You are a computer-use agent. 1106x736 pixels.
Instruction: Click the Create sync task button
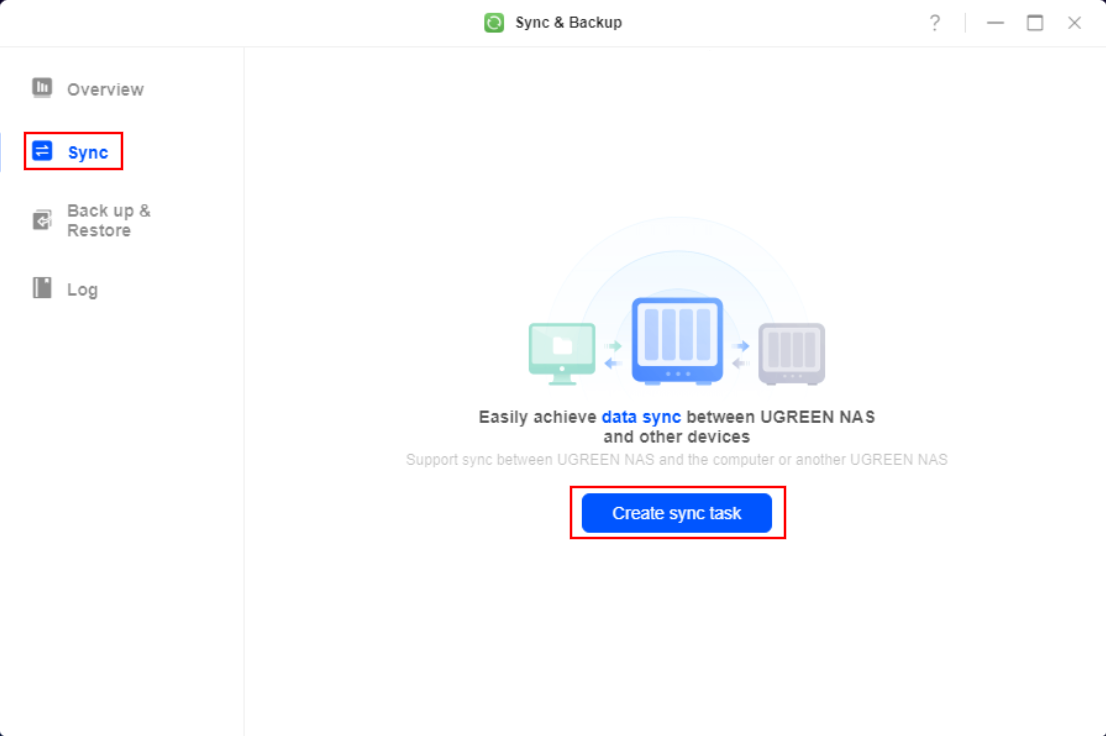pyautogui.click(x=676, y=513)
